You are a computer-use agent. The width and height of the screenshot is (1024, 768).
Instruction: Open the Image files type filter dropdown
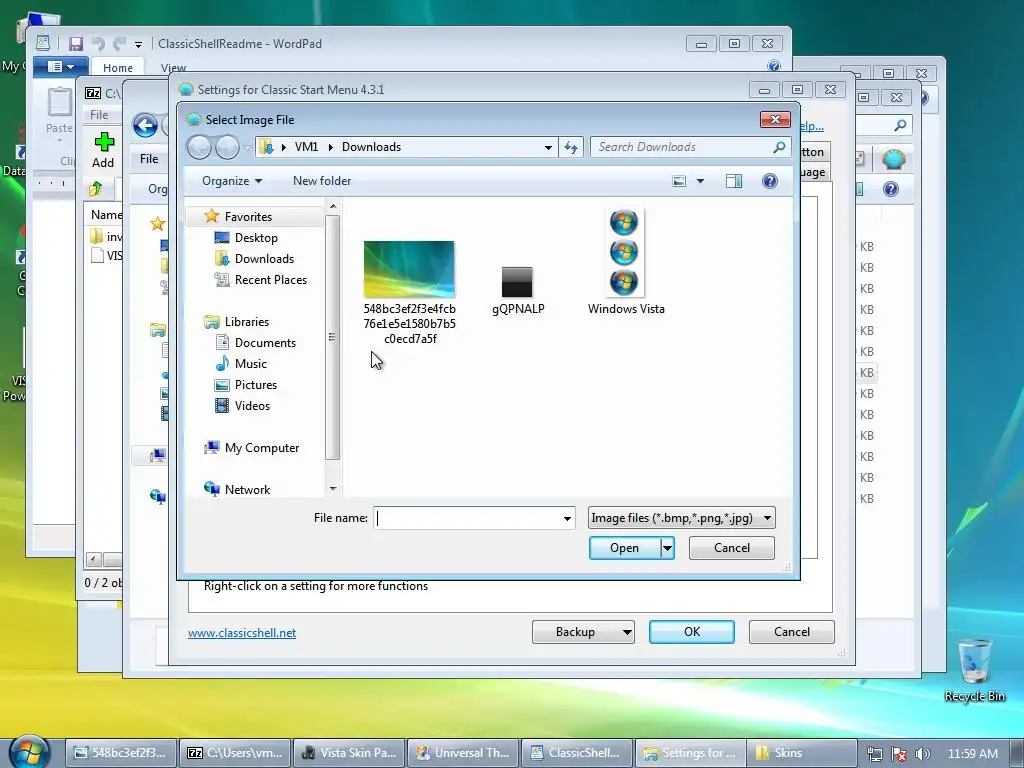pyautogui.click(x=681, y=518)
